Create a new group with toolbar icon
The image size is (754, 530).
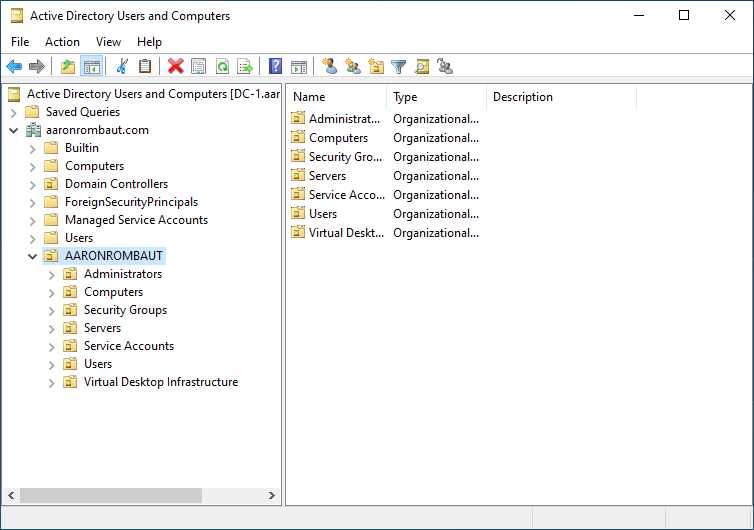pos(353,67)
